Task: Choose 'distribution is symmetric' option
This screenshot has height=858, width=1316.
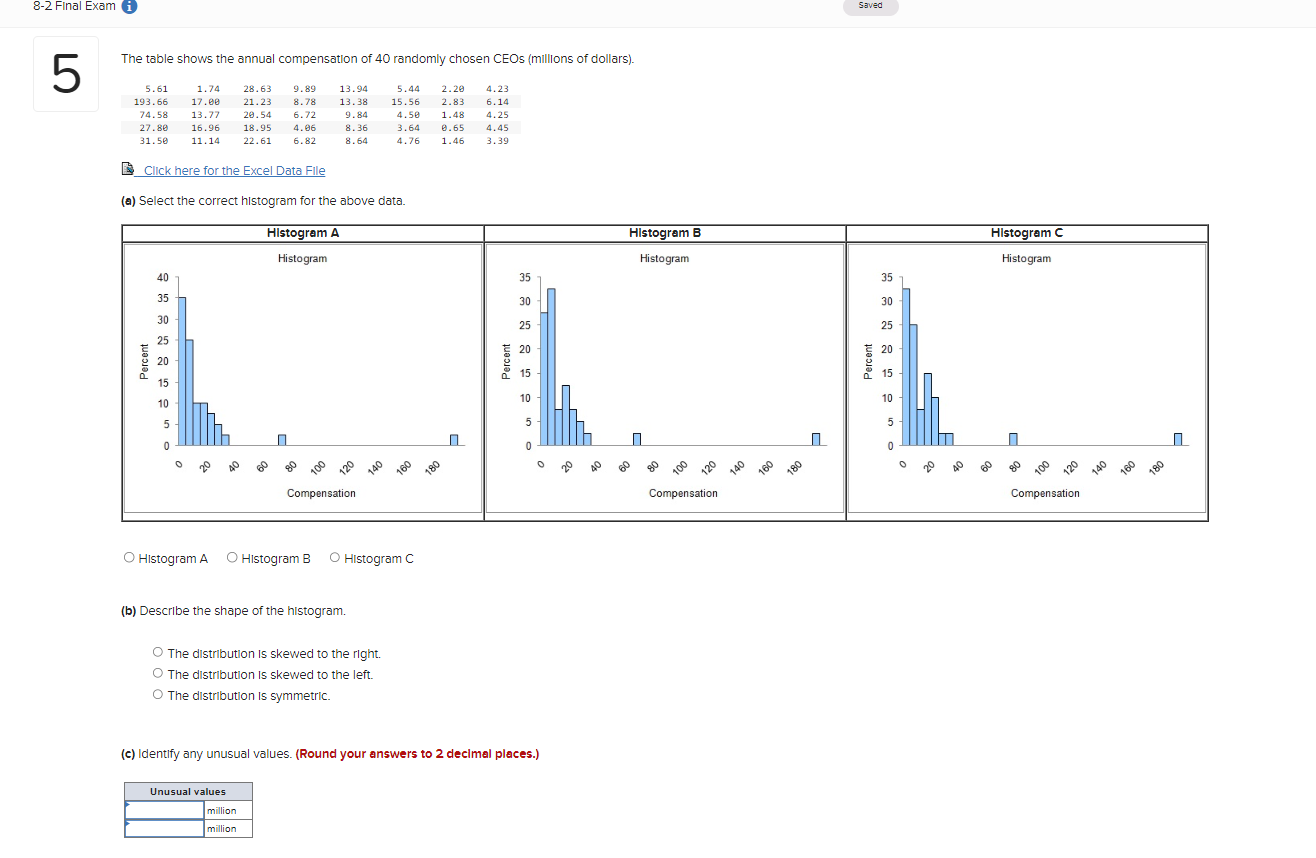Action: point(158,695)
